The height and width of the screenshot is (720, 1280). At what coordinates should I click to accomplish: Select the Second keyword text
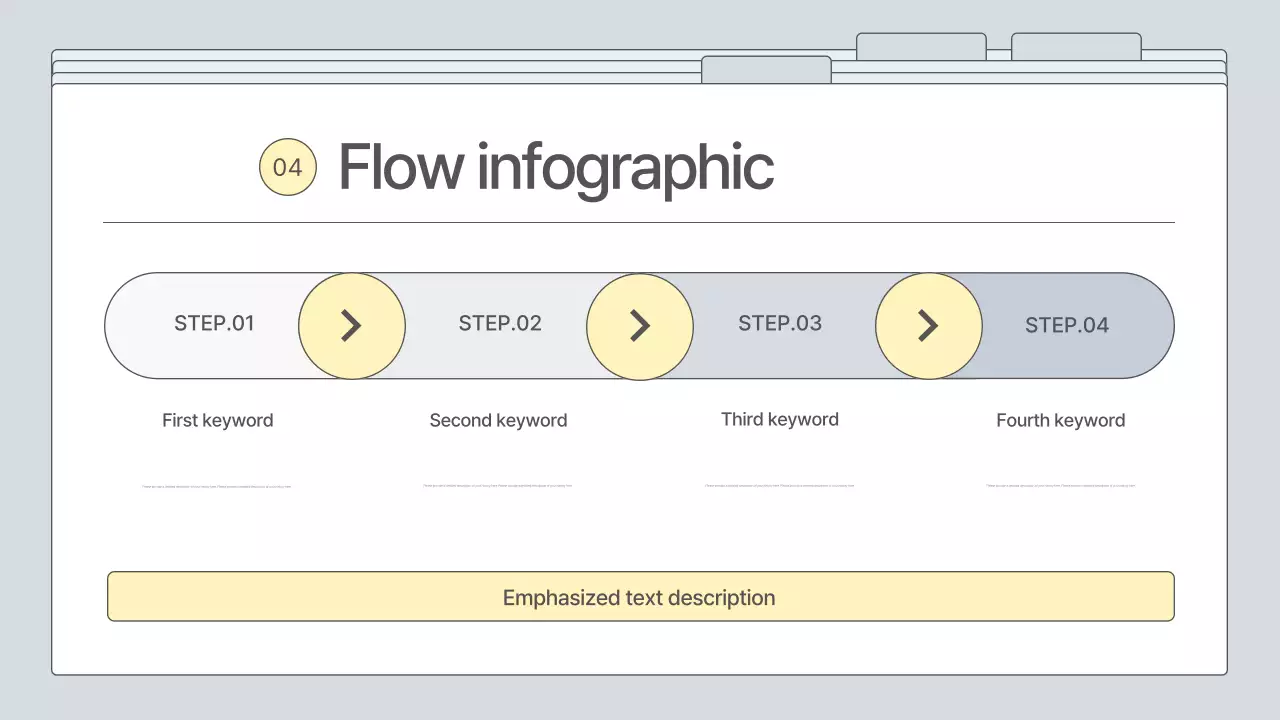point(498,420)
